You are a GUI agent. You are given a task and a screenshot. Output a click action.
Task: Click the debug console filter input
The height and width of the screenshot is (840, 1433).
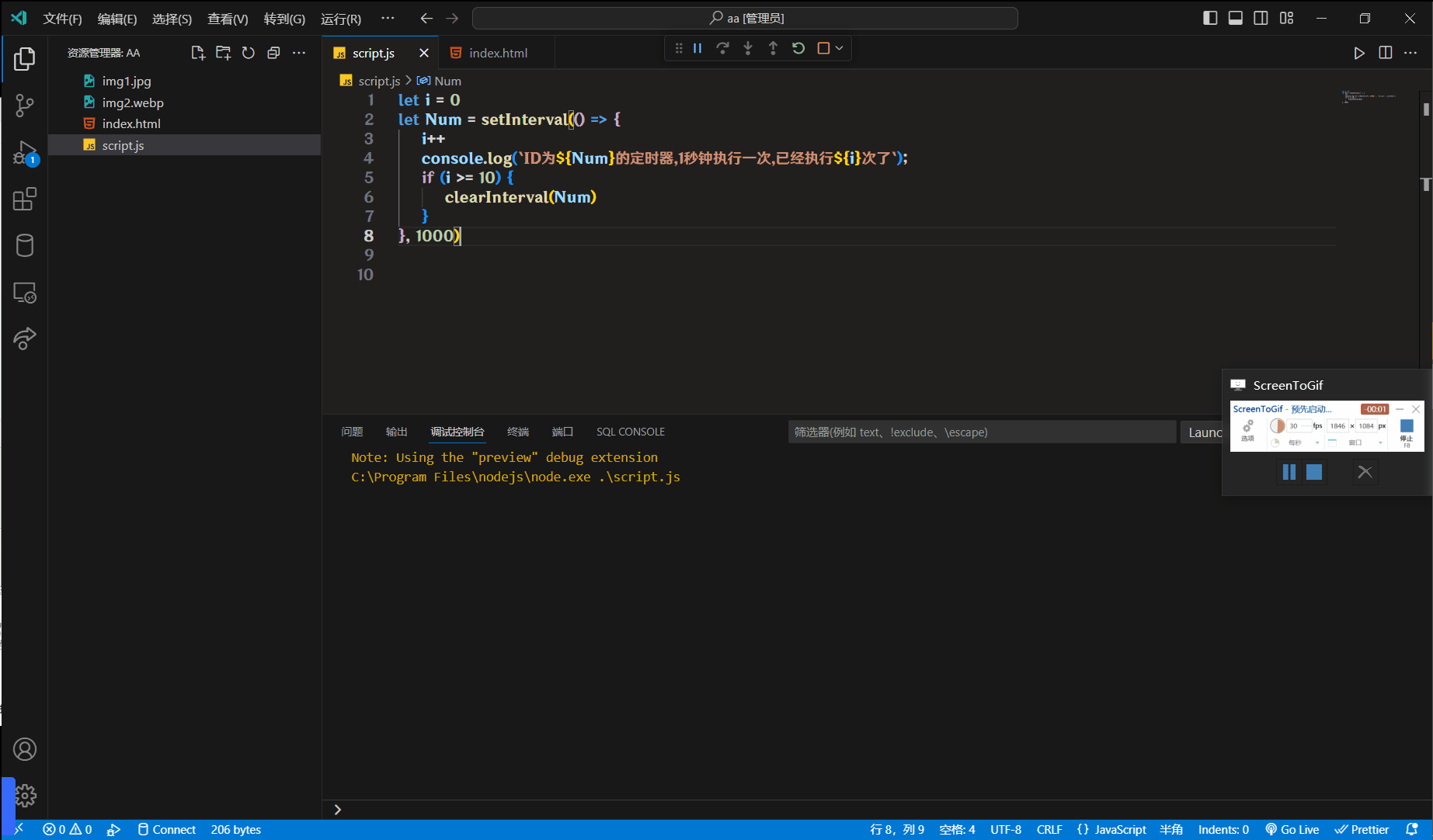(x=982, y=432)
